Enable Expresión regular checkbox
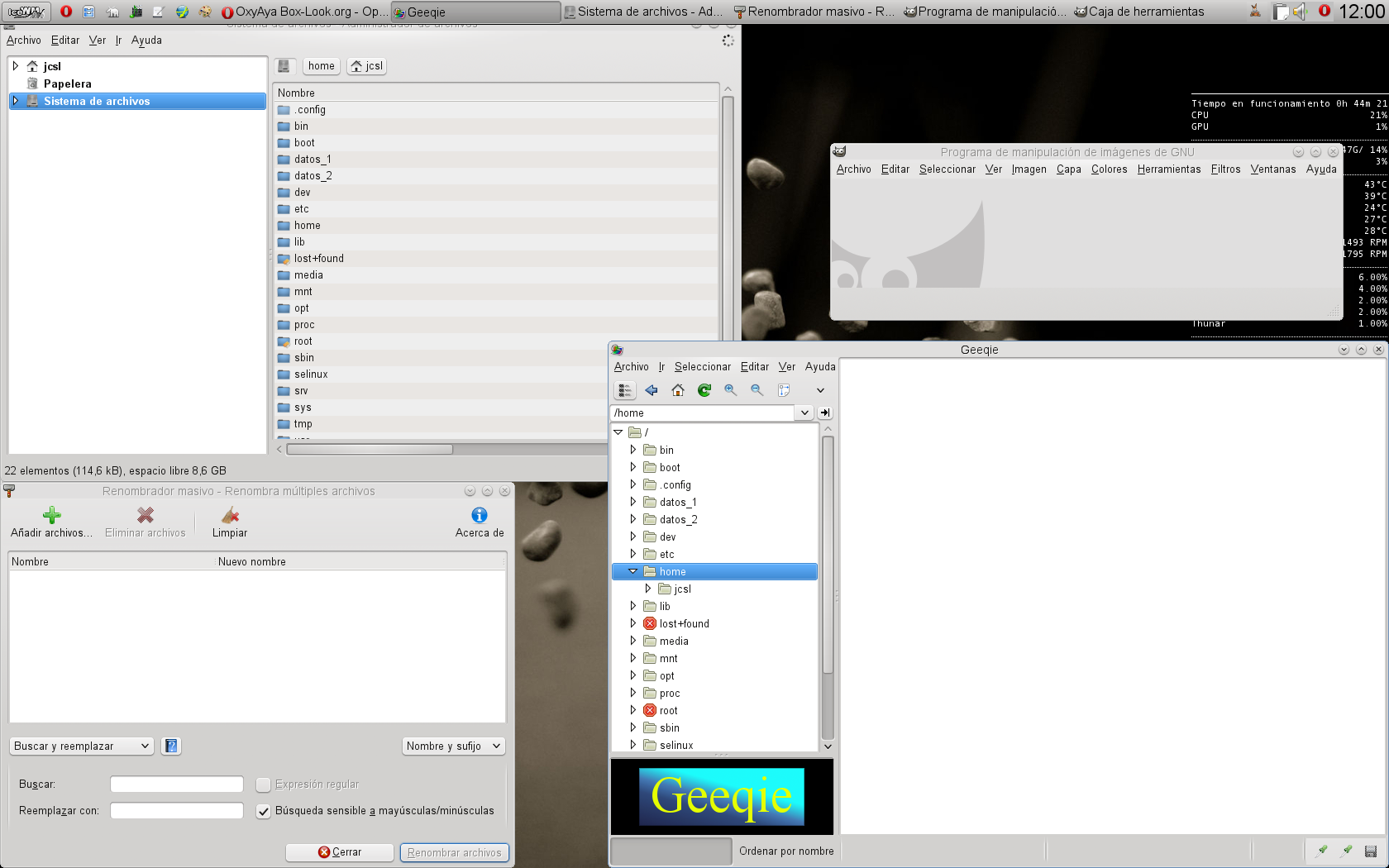This screenshot has height=868, width=1389. (263, 785)
